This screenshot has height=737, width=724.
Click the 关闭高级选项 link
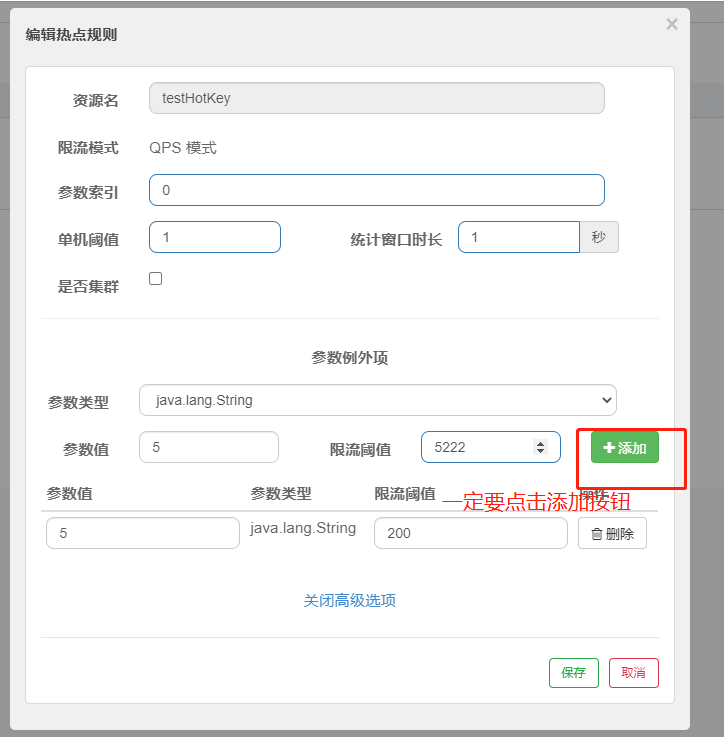(350, 600)
